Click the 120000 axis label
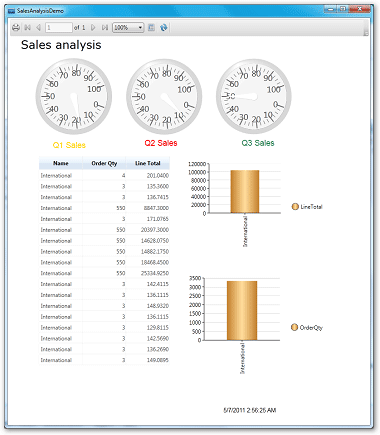Image resolution: width=380 pixels, height=435 pixels. click(x=197, y=164)
